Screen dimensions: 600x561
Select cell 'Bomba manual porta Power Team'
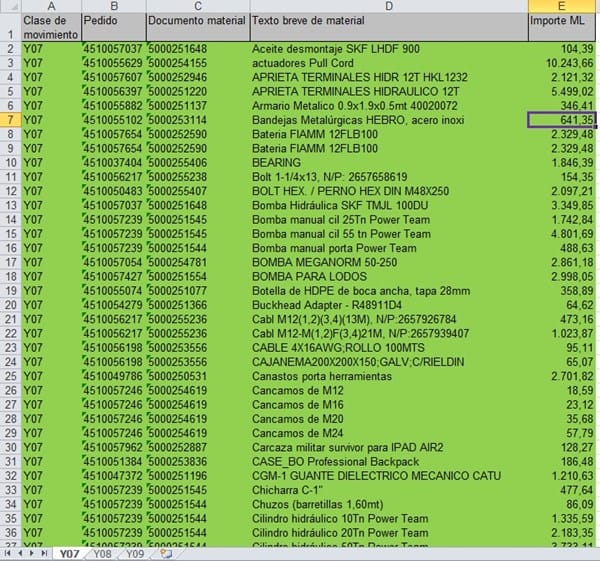[x=389, y=248]
